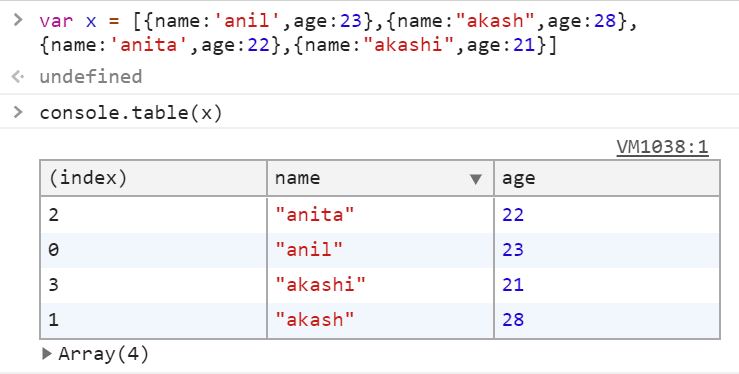The height and width of the screenshot is (374, 739).
Task: Open the VM1038:1 source link
Action: 662,147
